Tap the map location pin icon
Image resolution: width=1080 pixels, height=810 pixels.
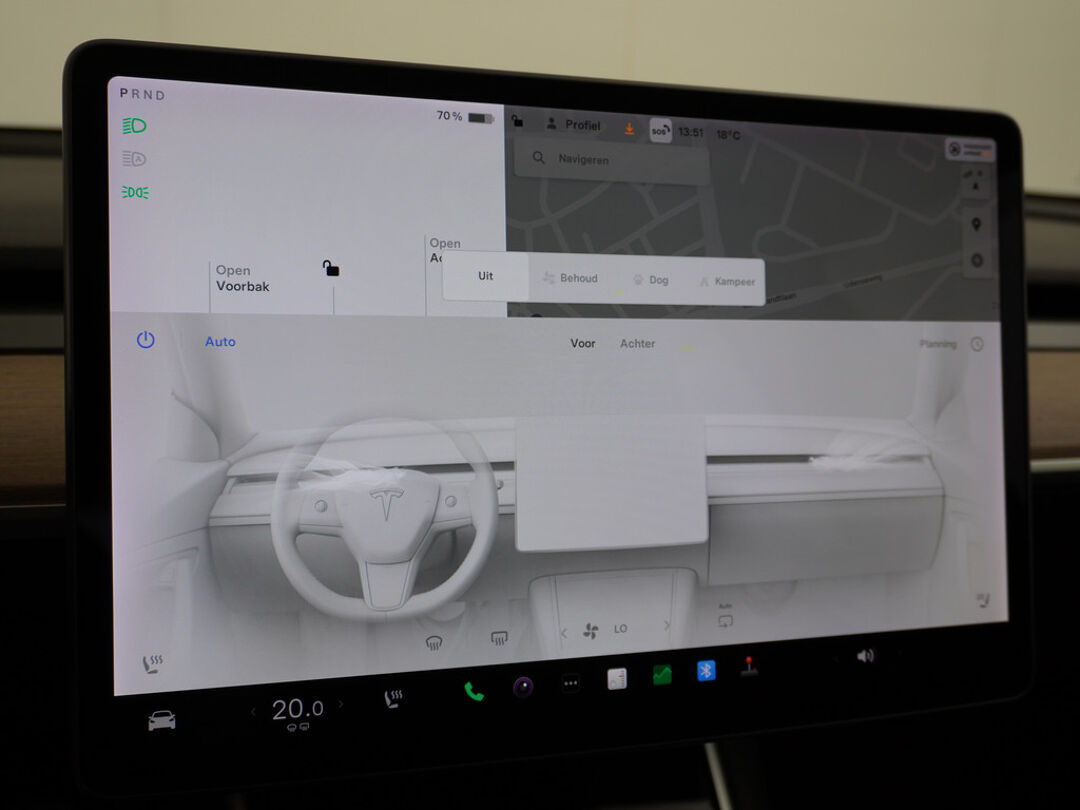pos(976,225)
